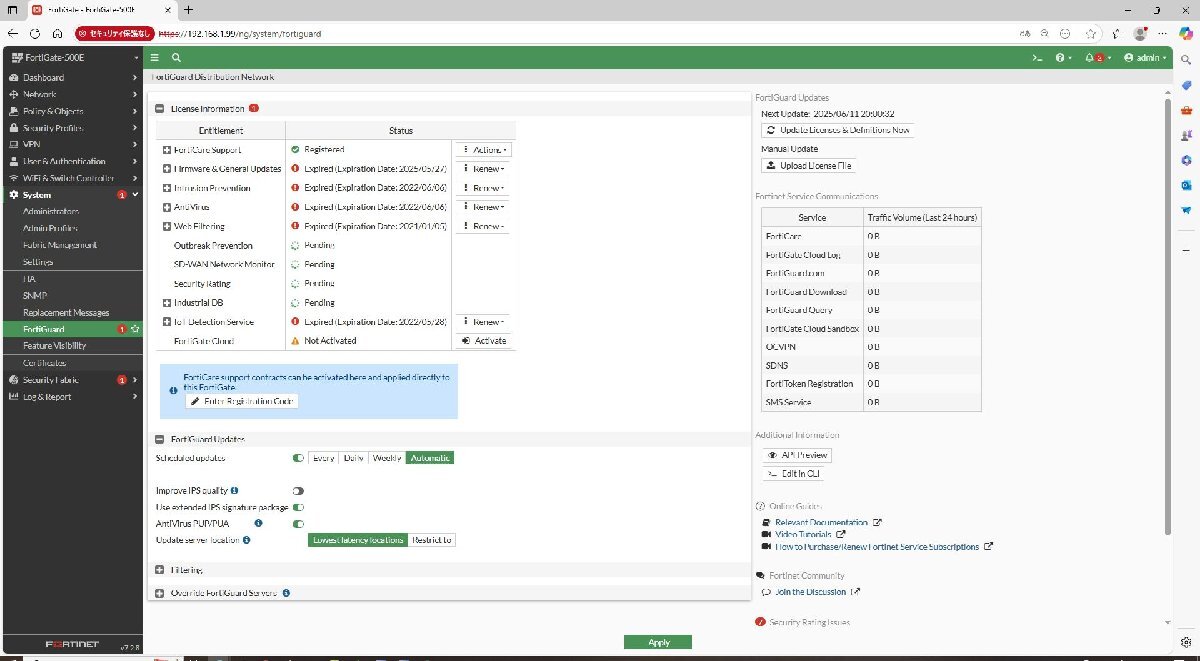Click the Update server location info icon

click(x=246, y=540)
